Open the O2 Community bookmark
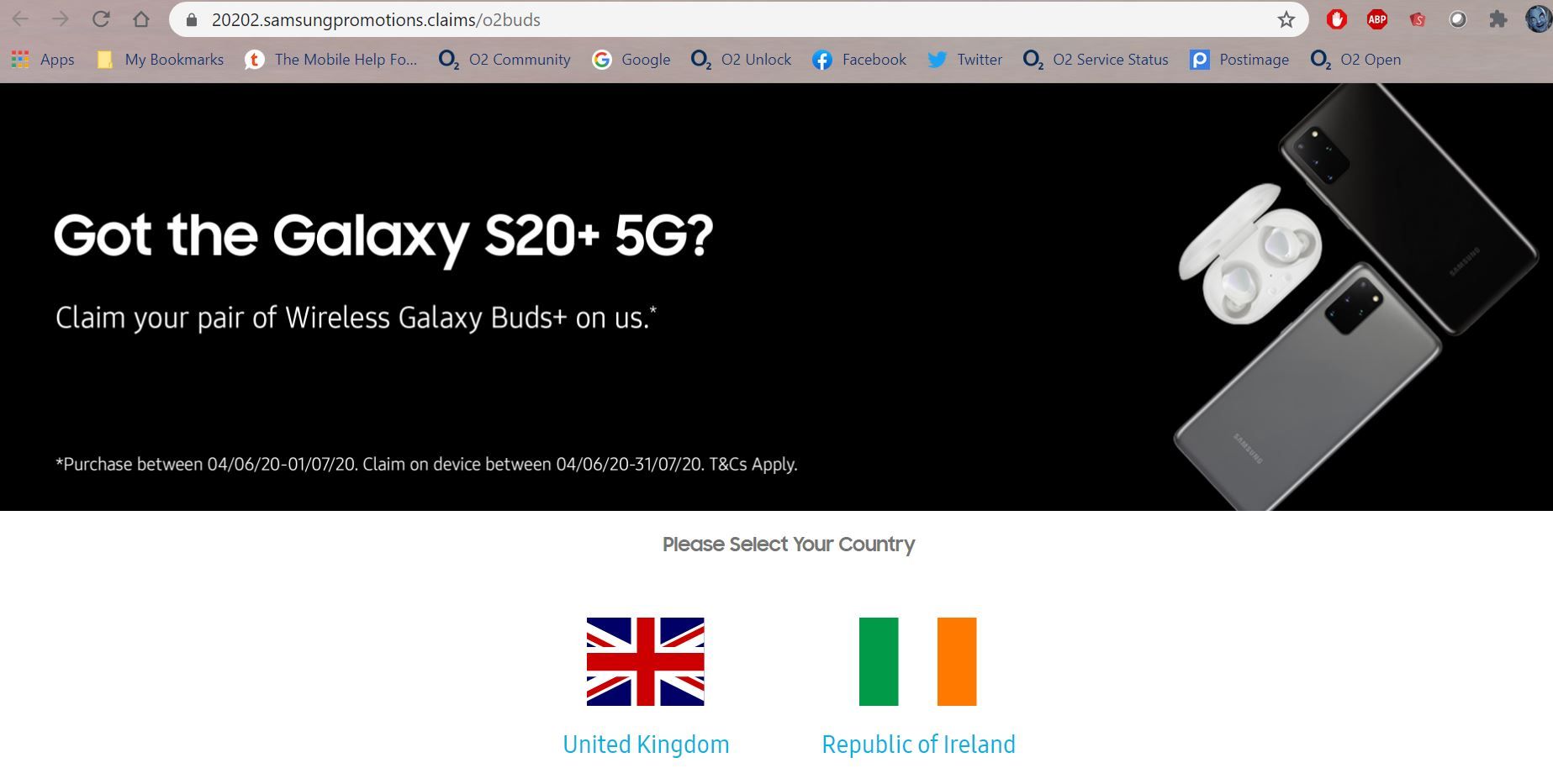1553x784 pixels. [504, 60]
